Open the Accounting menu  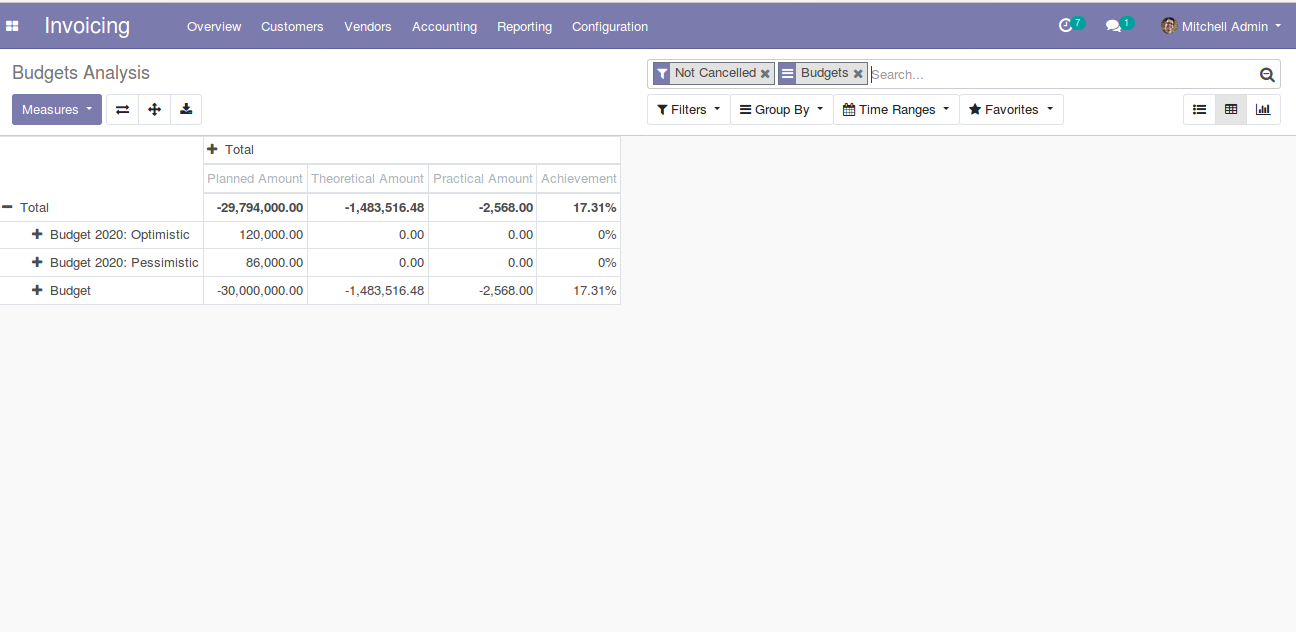[x=444, y=27]
